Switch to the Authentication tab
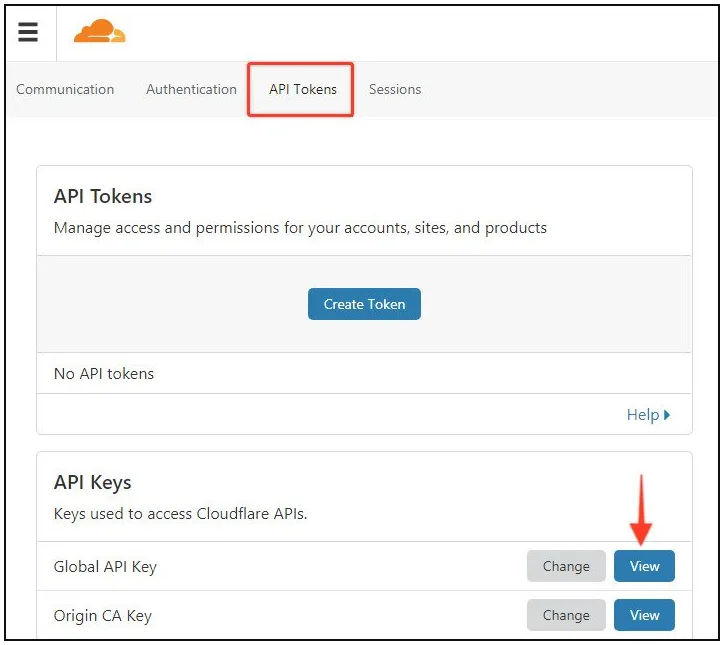Image resolution: width=725 pixels, height=645 pixels. (x=191, y=89)
